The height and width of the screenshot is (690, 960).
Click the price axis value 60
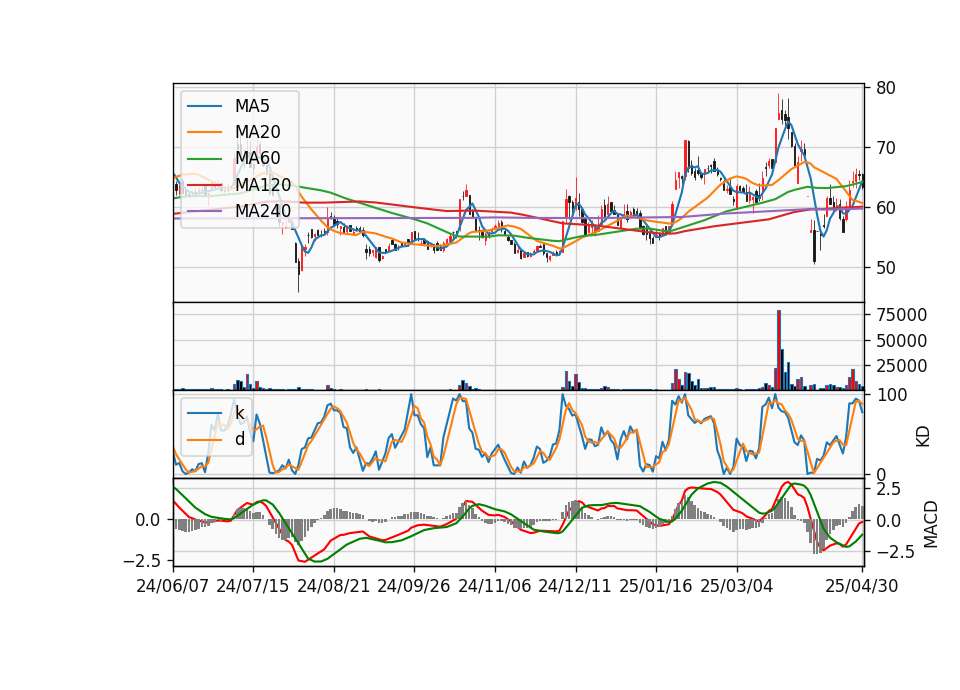pyautogui.click(x=885, y=208)
